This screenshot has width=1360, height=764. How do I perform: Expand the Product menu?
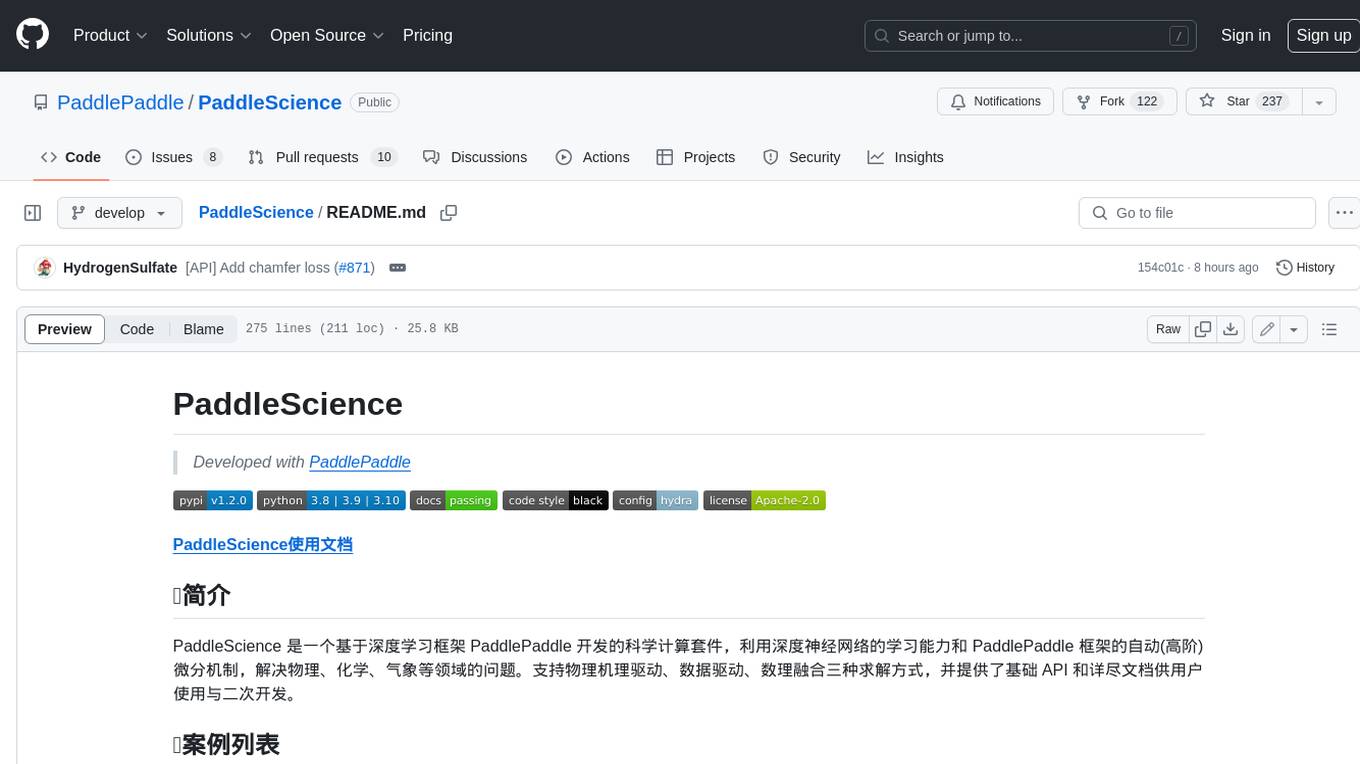coord(110,35)
